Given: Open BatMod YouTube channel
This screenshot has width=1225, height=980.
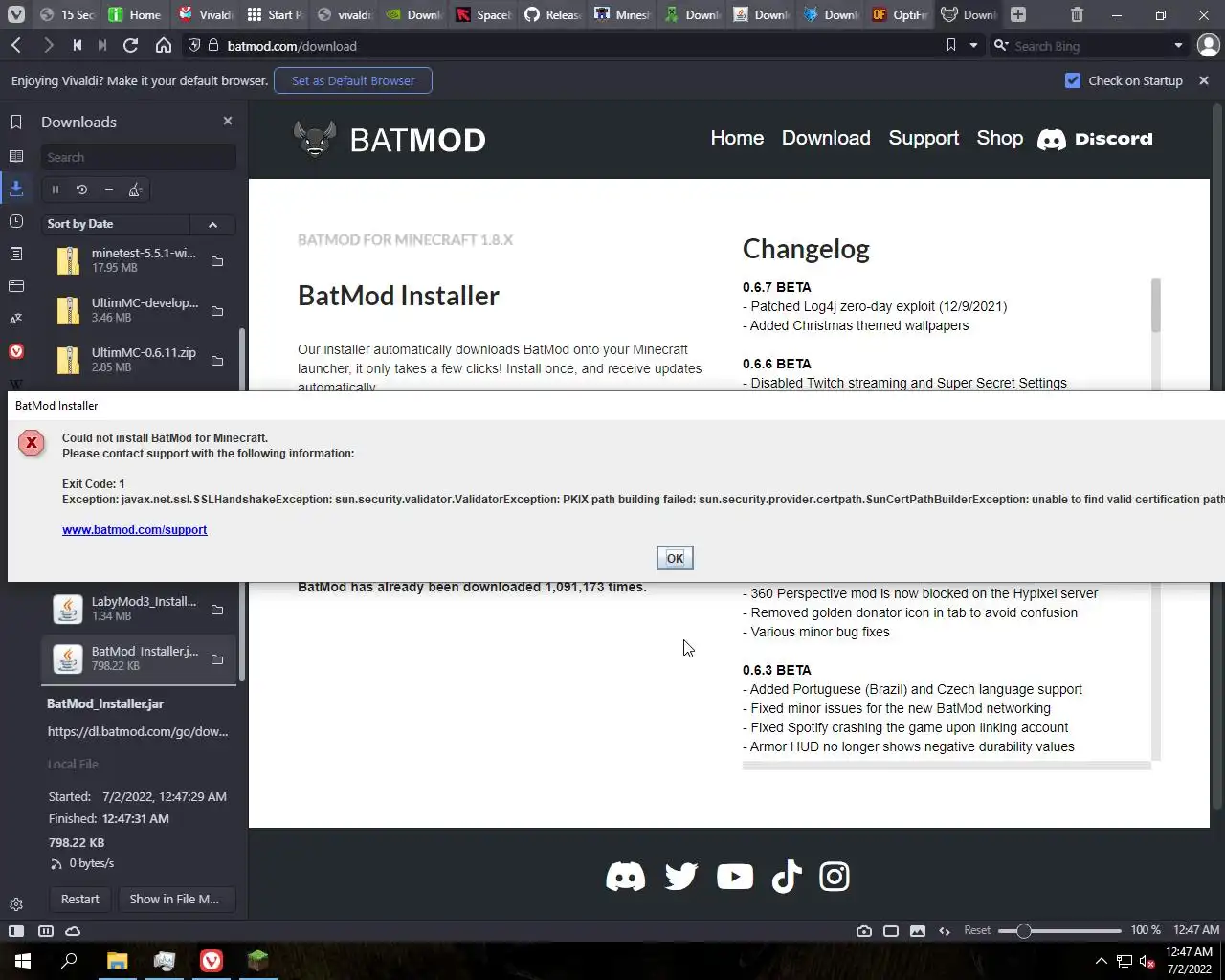Looking at the screenshot, I should (x=735, y=877).
